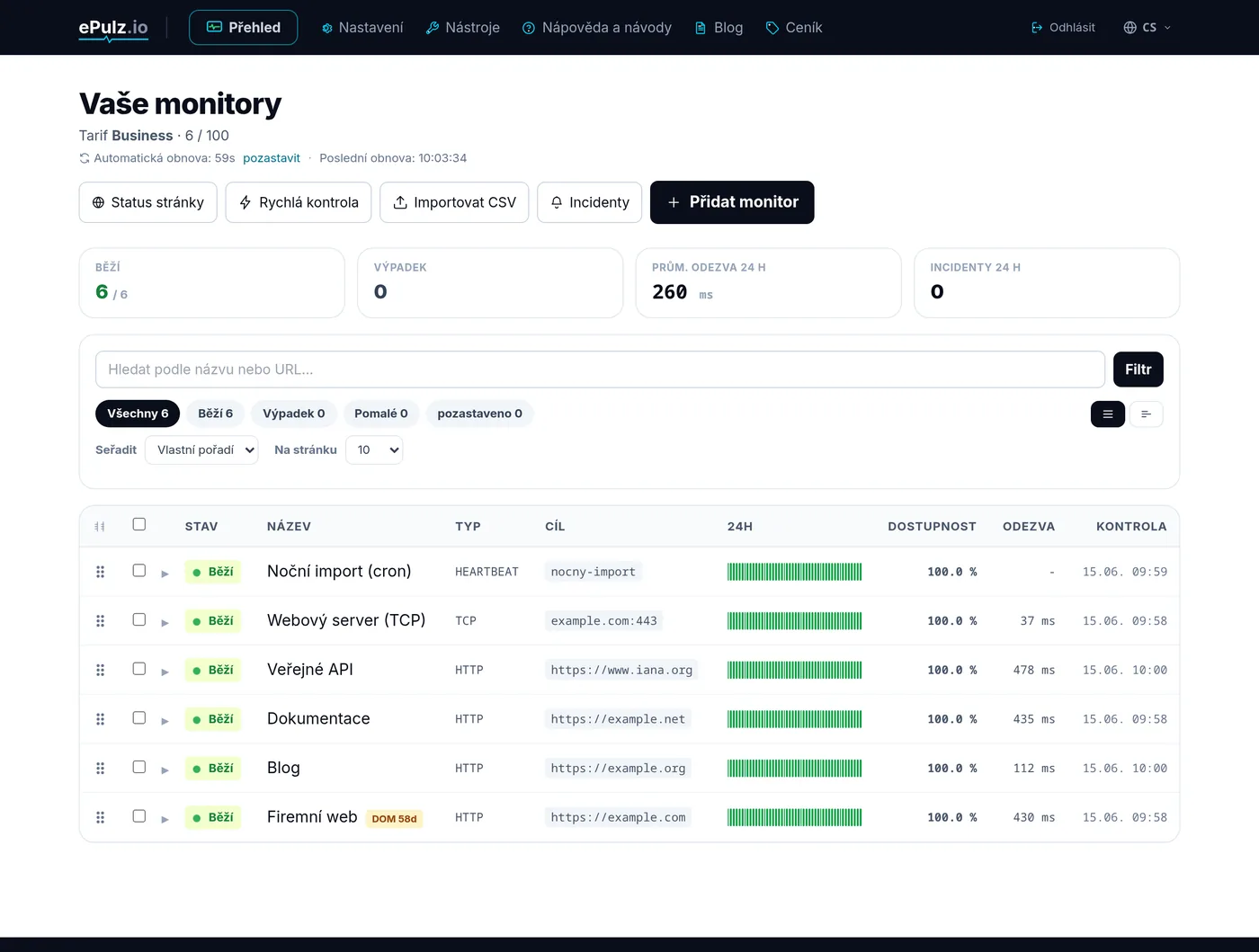Screen dimensions: 1259x952
Task: Open the Seřadit Vlastní pořadí dropdown
Action: (201, 449)
